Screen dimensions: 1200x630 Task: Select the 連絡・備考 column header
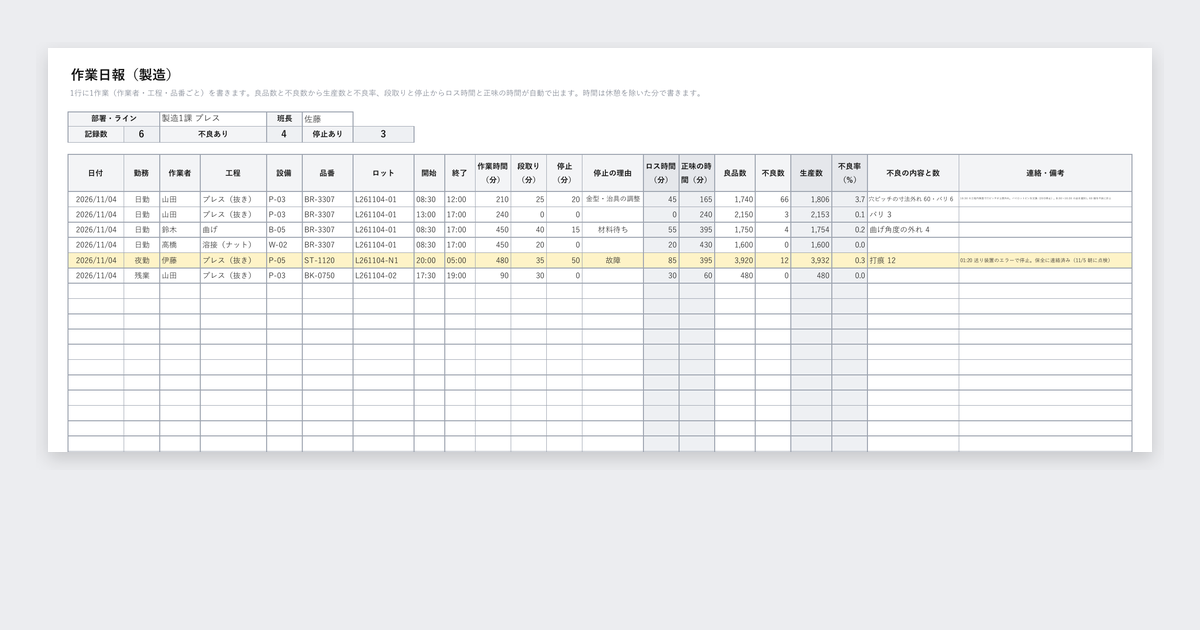click(1045, 173)
